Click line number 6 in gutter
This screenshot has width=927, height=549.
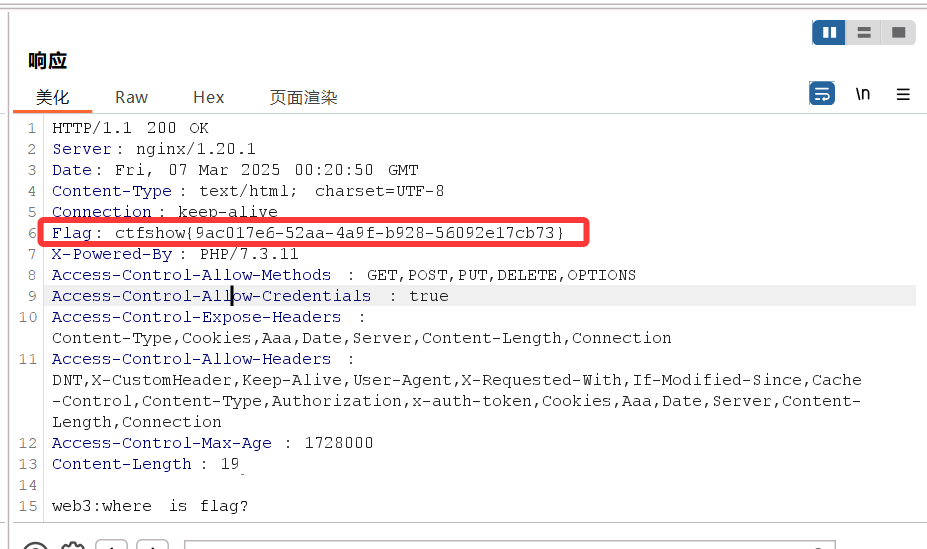tap(32, 233)
